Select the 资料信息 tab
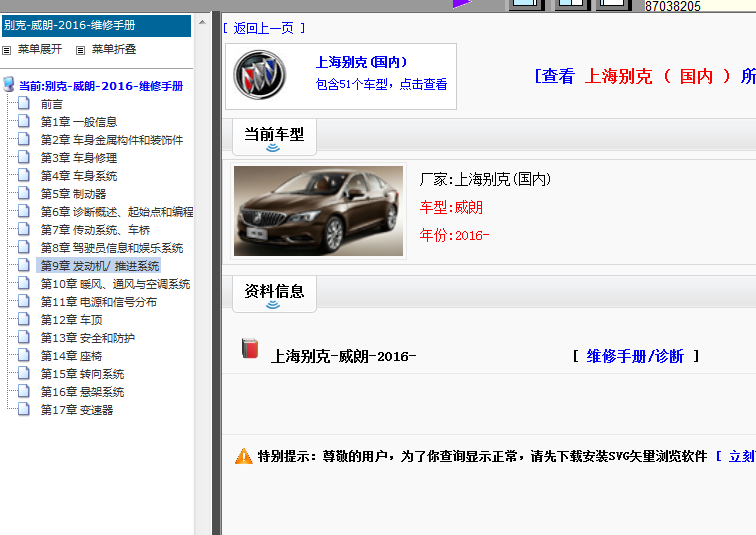 click(274, 294)
